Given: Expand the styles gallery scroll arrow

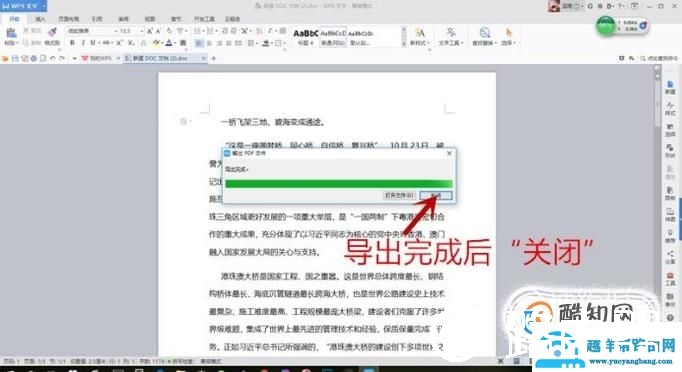Looking at the screenshot, I should [404, 43].
